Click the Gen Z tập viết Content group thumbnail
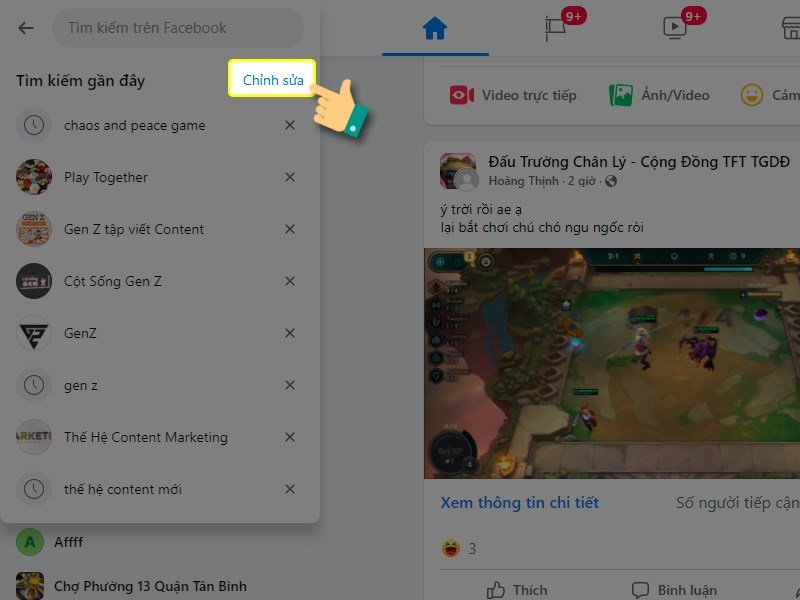 pyautogui.click(x=34, y=229)
